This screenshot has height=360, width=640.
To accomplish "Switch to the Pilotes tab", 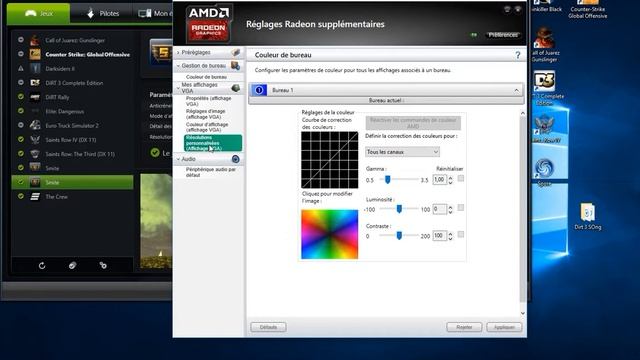I will click(x=102, y=13).
